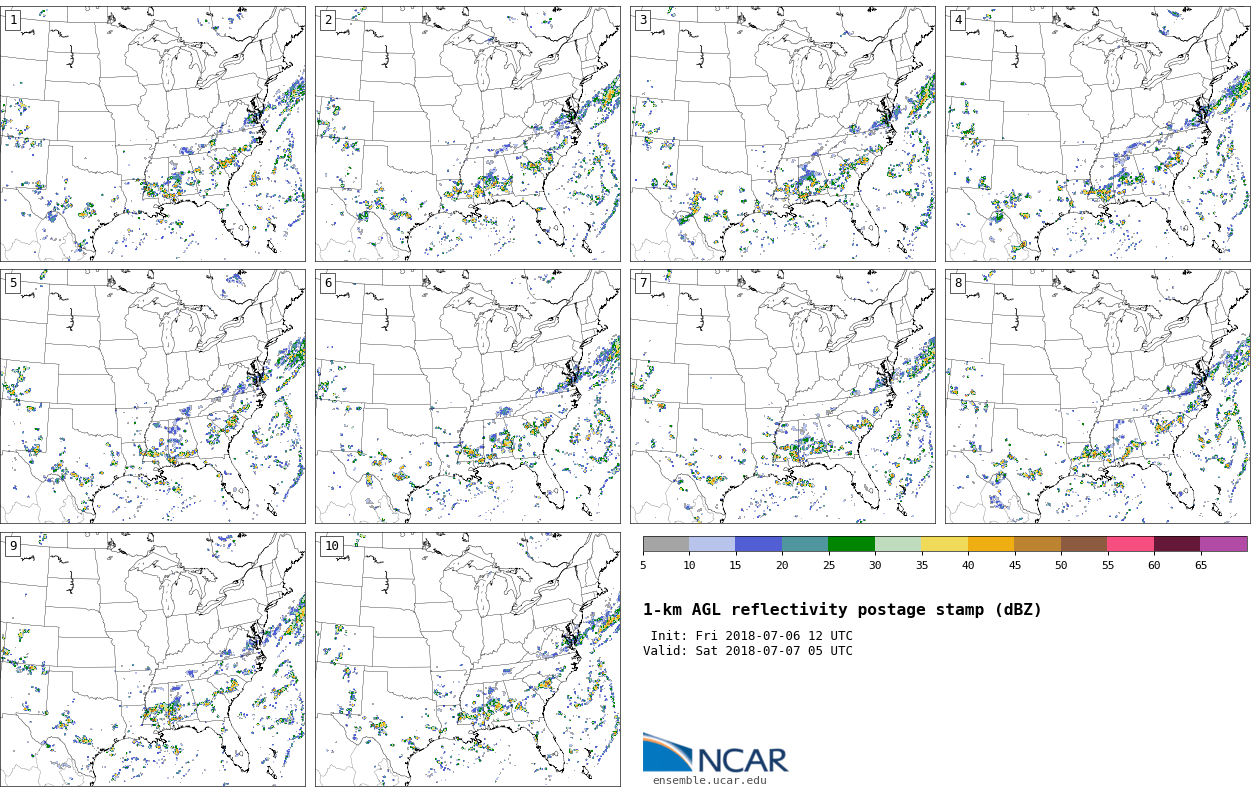This screenshot has height=788, width=1260.
Task: Open the member 2 reflectivity map
Action: tap(468, 134)
